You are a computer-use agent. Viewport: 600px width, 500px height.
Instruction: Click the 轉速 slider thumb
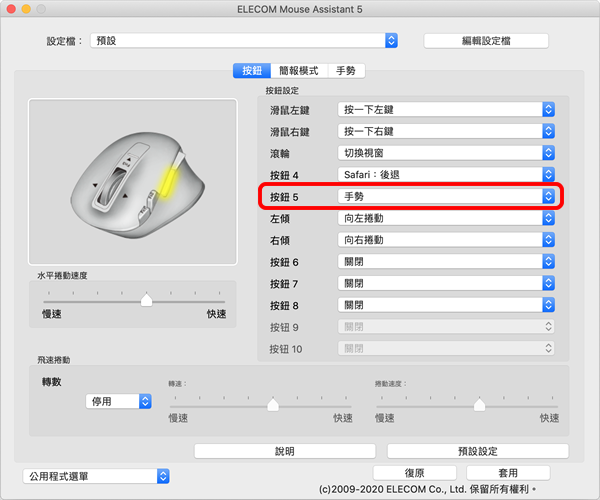[273, 404]
